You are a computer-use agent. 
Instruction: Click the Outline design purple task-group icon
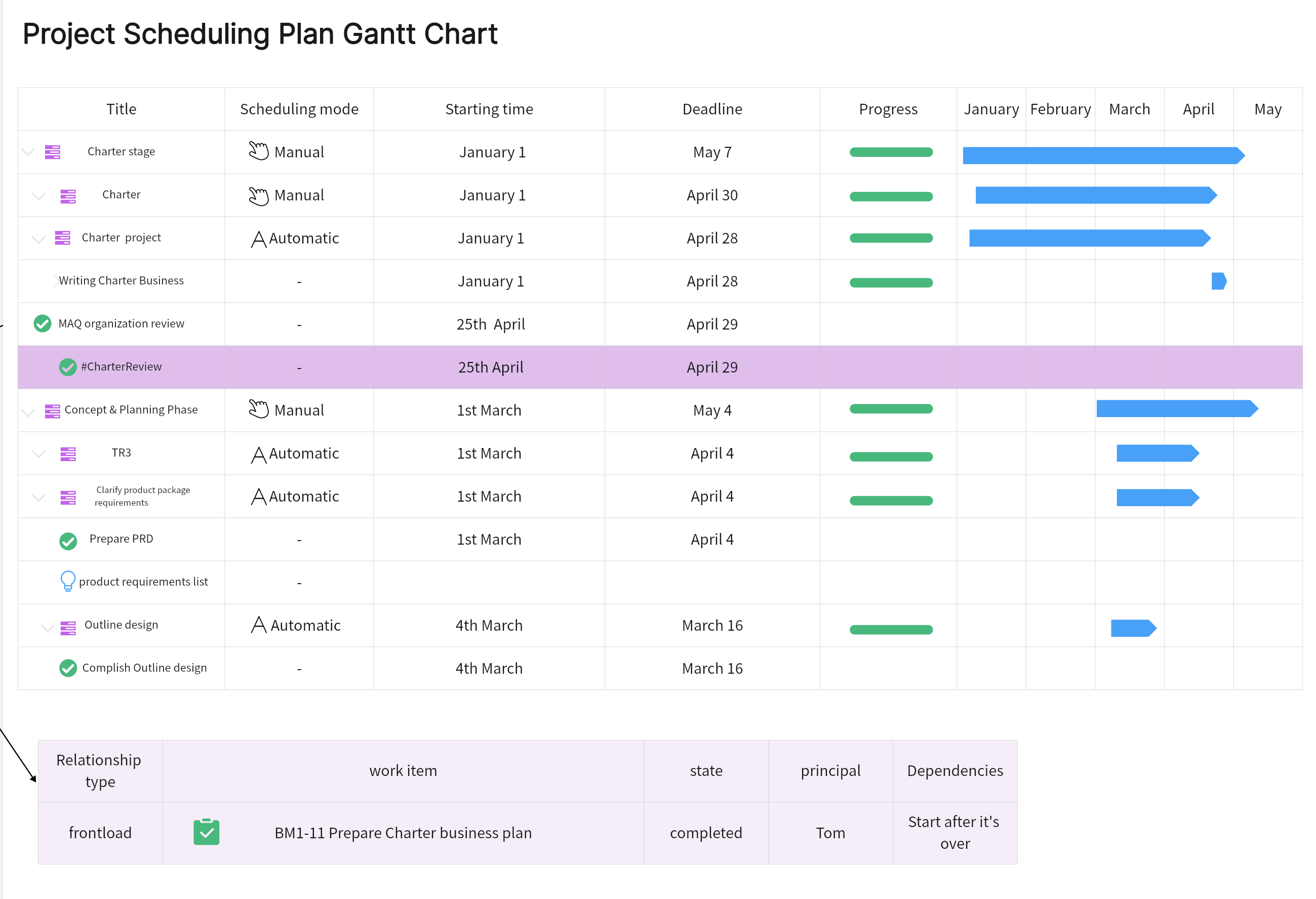pyautogui.click(x=68, y=627)
